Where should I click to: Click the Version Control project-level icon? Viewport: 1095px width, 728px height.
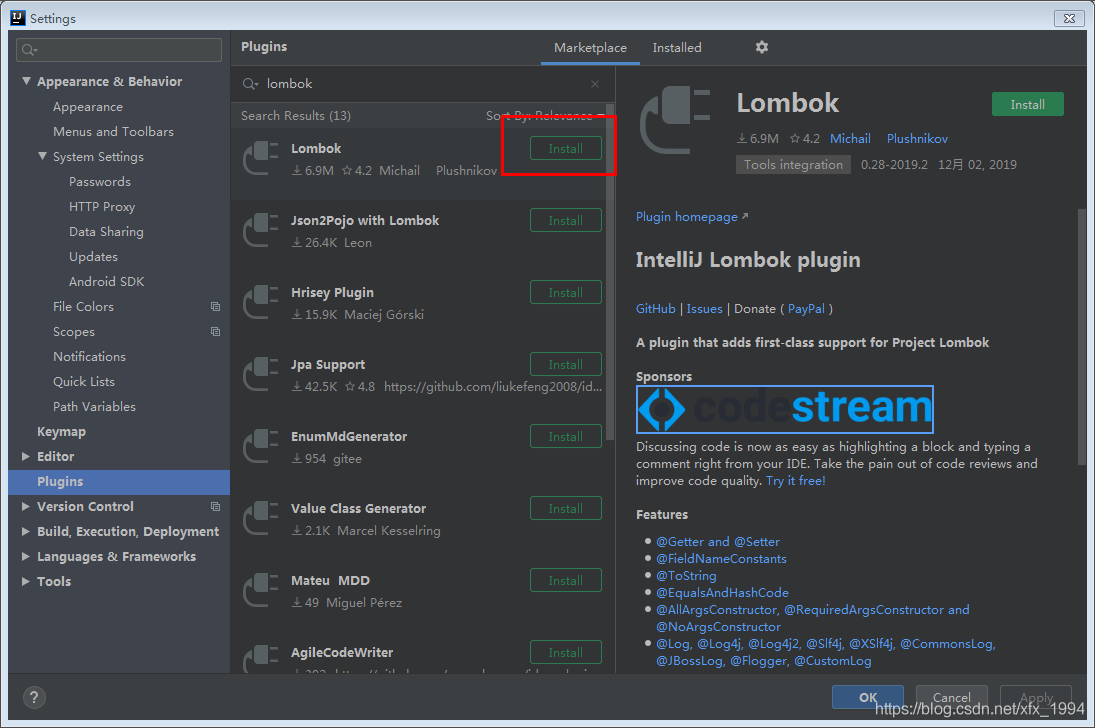tap(215, 507)
